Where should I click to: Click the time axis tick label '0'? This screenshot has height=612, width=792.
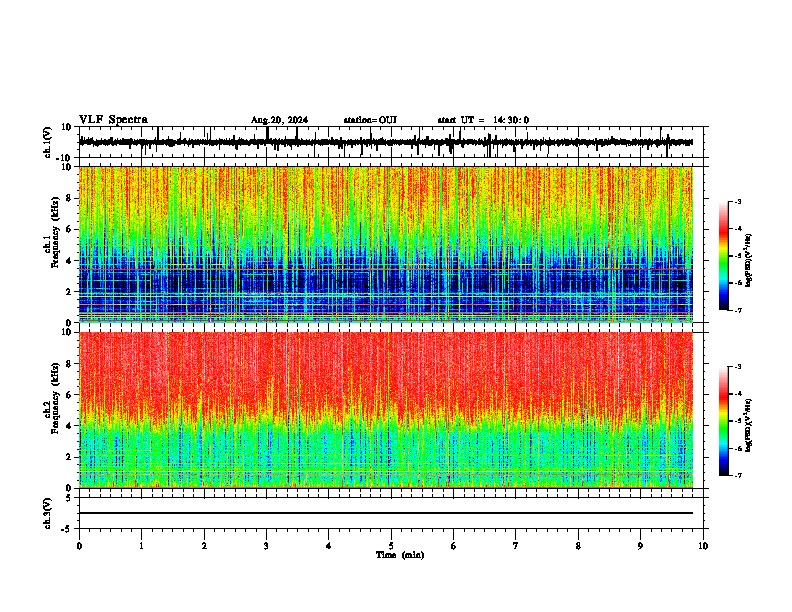click(x=79, y=546)
